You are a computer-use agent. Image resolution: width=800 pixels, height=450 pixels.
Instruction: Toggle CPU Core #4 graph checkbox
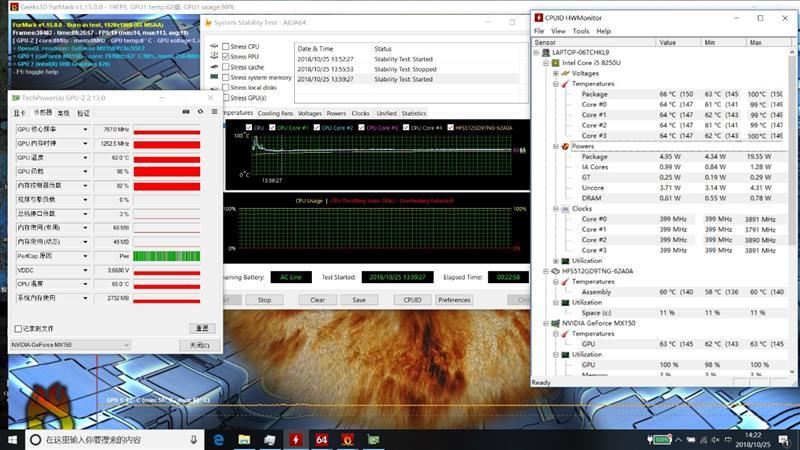(x=406, y=128)
